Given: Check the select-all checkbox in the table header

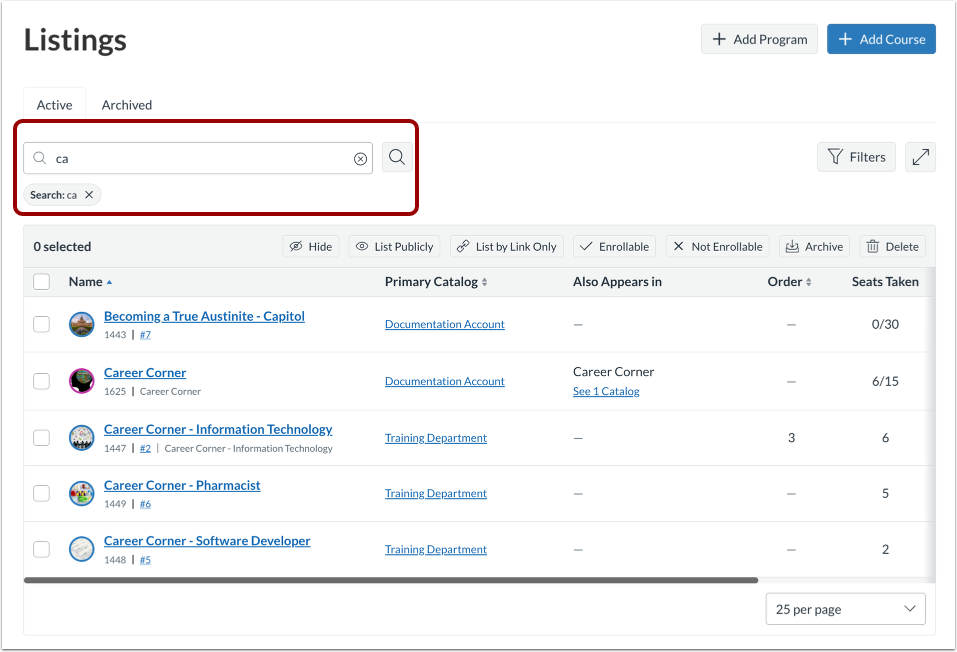Looking at the screenshot, I should [41, 281].
